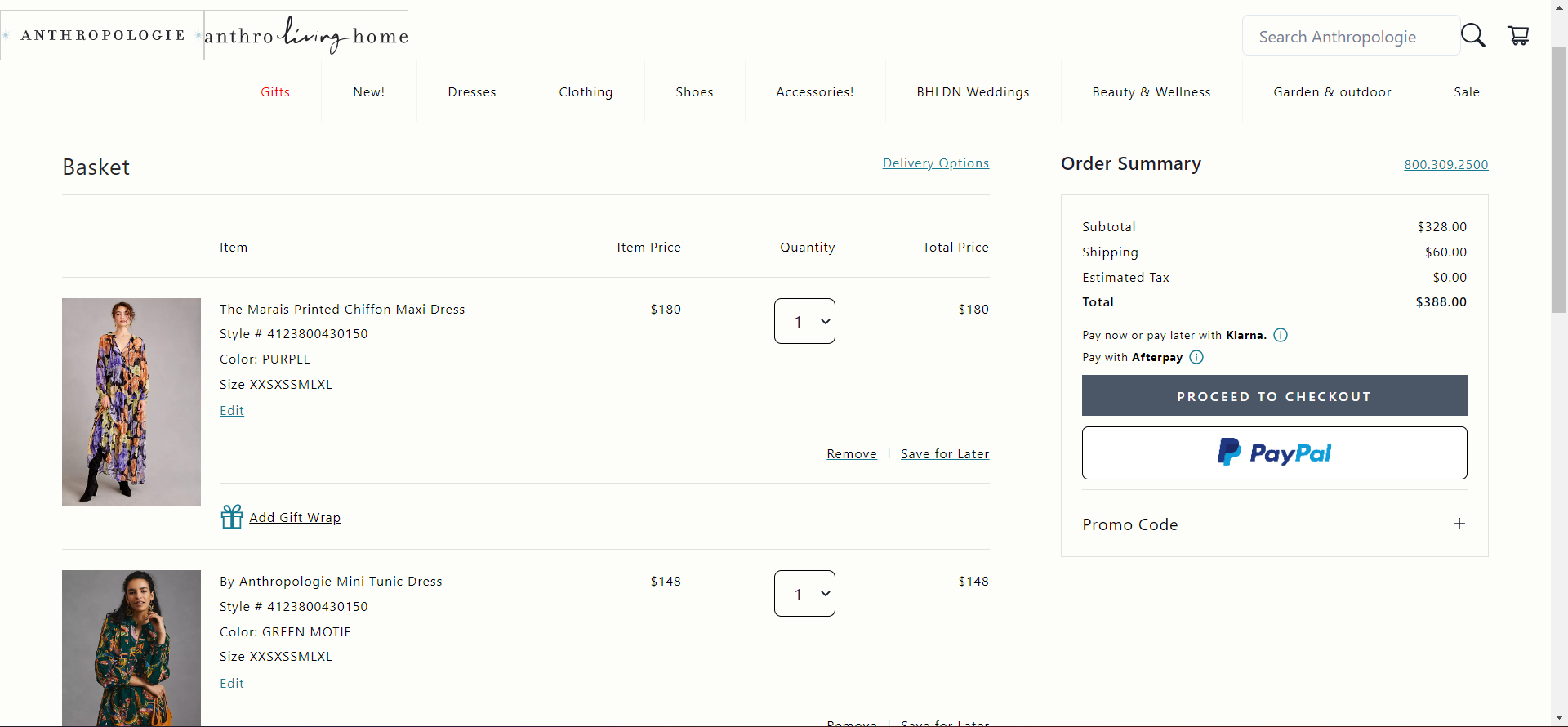Save Marais Chiffon Dress for later
The width and height of the screenshot is (1568, 727).
[x=945, y=454]
